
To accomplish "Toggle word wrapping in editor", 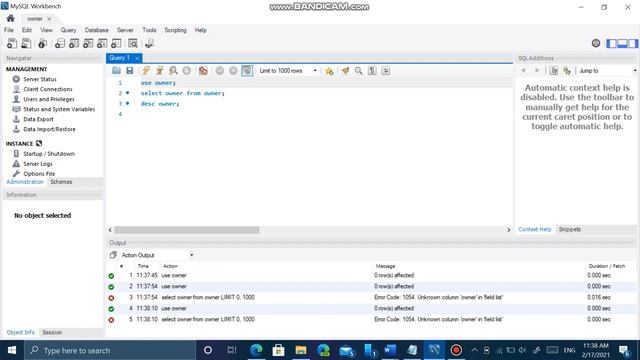I will pos(386,71).
